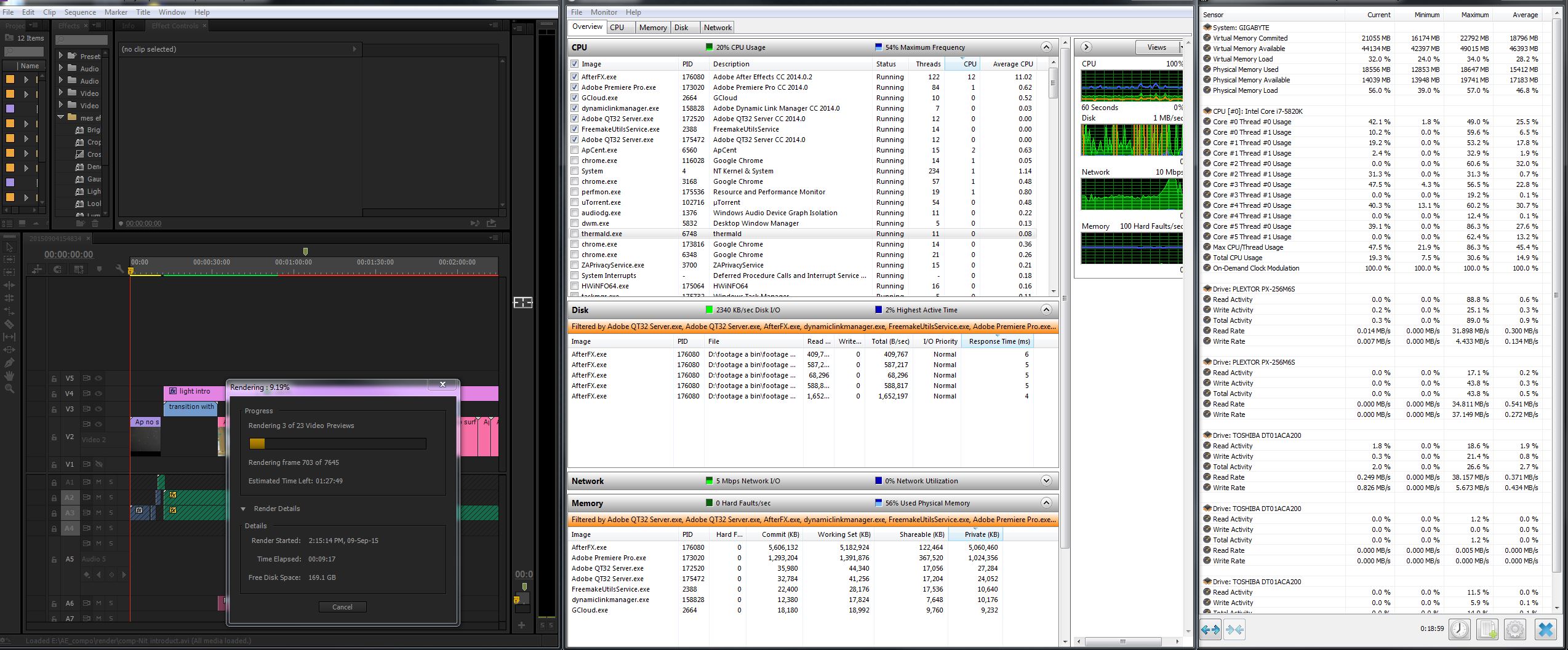Click the orange label swatch of first project item
Viewport: 1568px width, 650px height.
(10, 79)
